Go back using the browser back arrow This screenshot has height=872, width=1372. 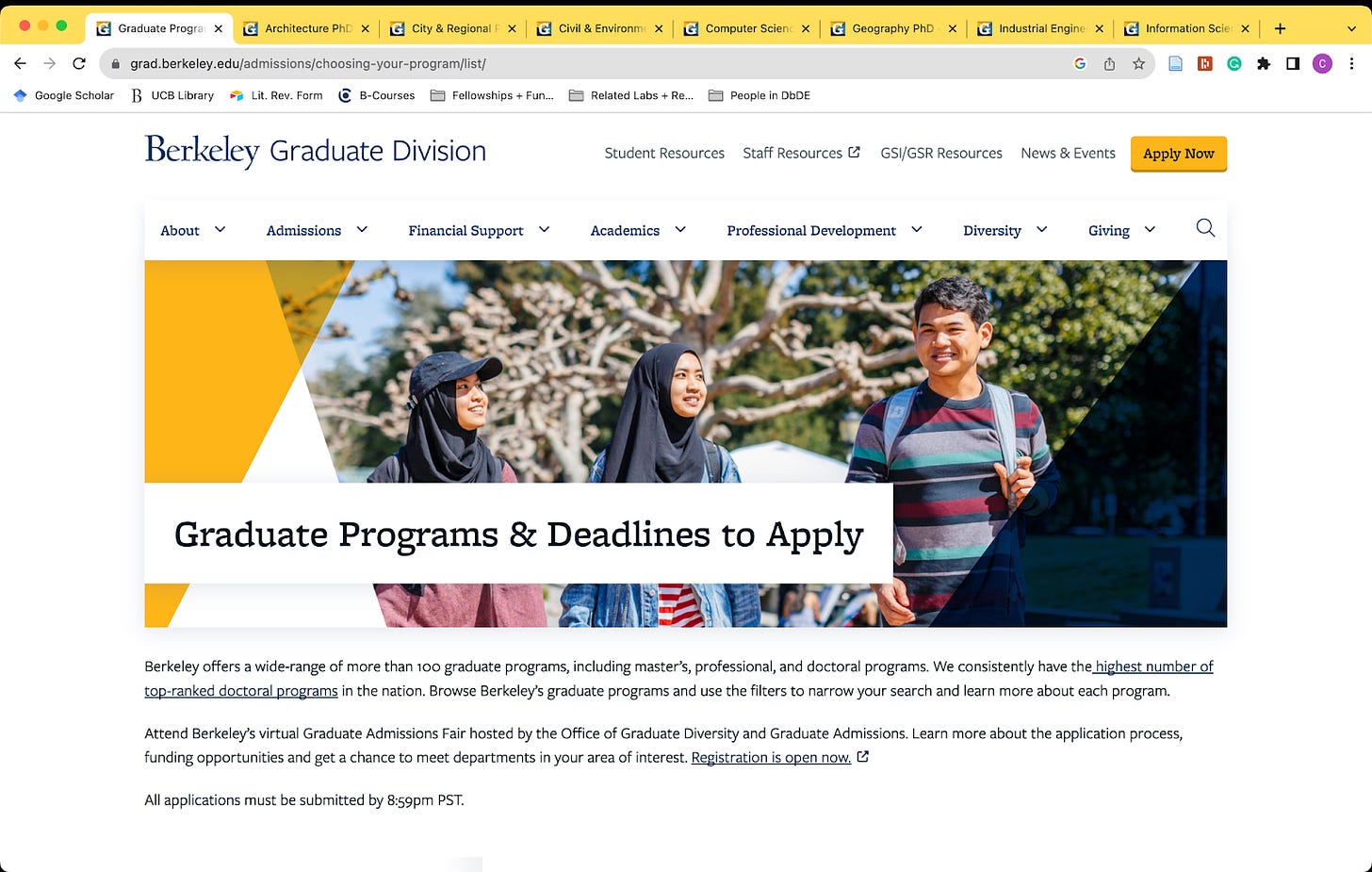click(20, 63)
